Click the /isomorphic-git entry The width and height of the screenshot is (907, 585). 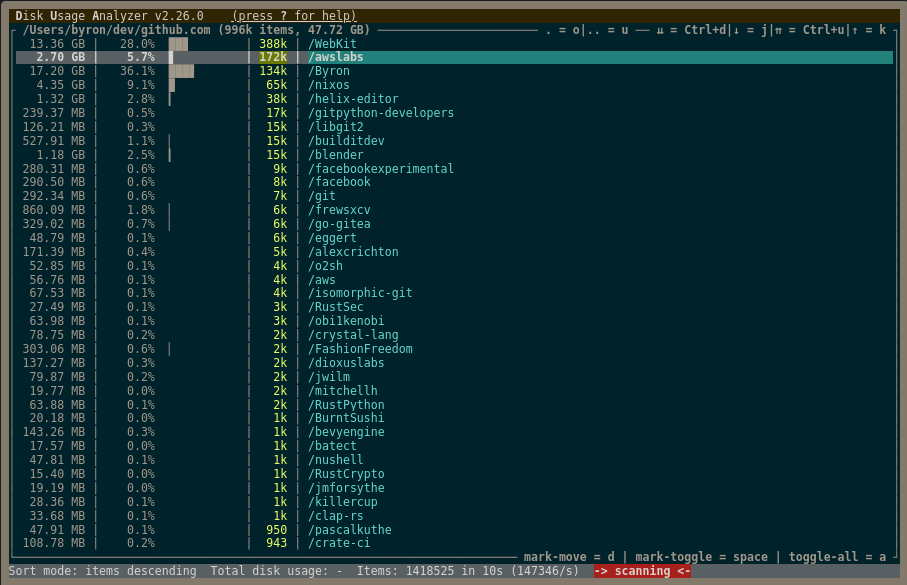tap(454, 293)
